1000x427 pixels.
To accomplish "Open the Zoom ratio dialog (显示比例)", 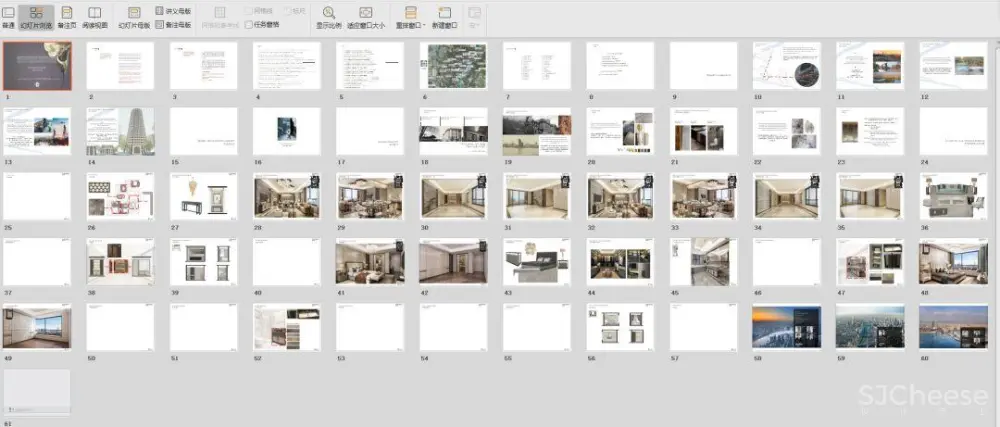I will 327,16.
